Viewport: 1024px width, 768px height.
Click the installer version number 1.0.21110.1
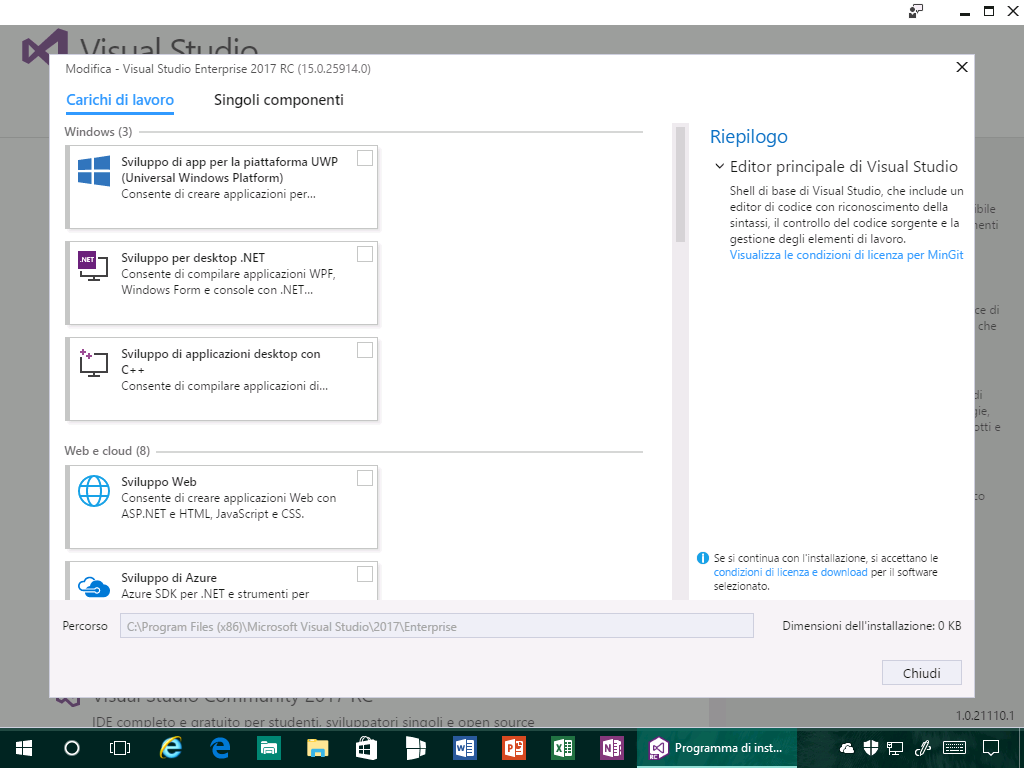(x=985, y=715)
